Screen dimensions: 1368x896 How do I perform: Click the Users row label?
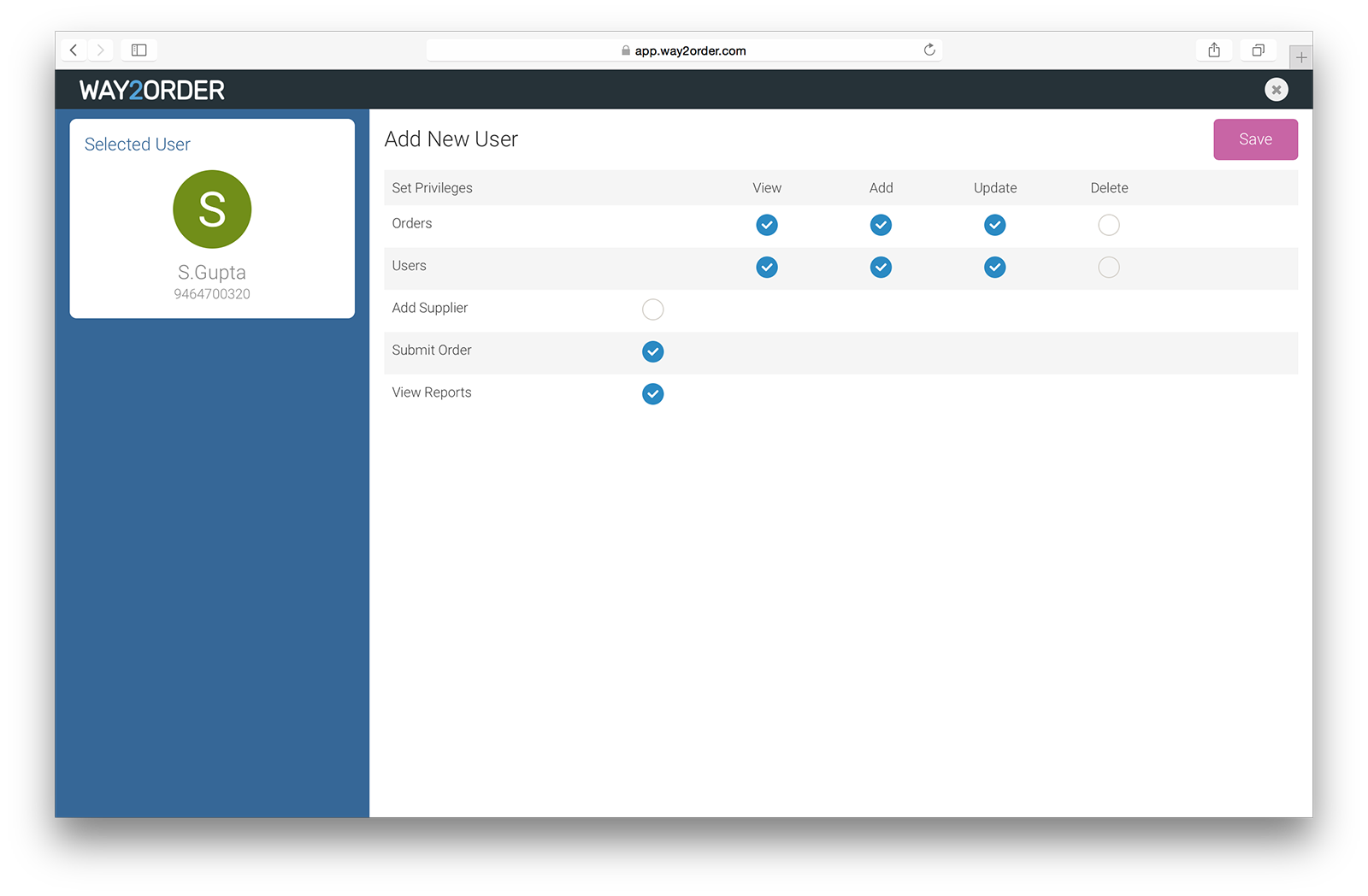[409, 266]
